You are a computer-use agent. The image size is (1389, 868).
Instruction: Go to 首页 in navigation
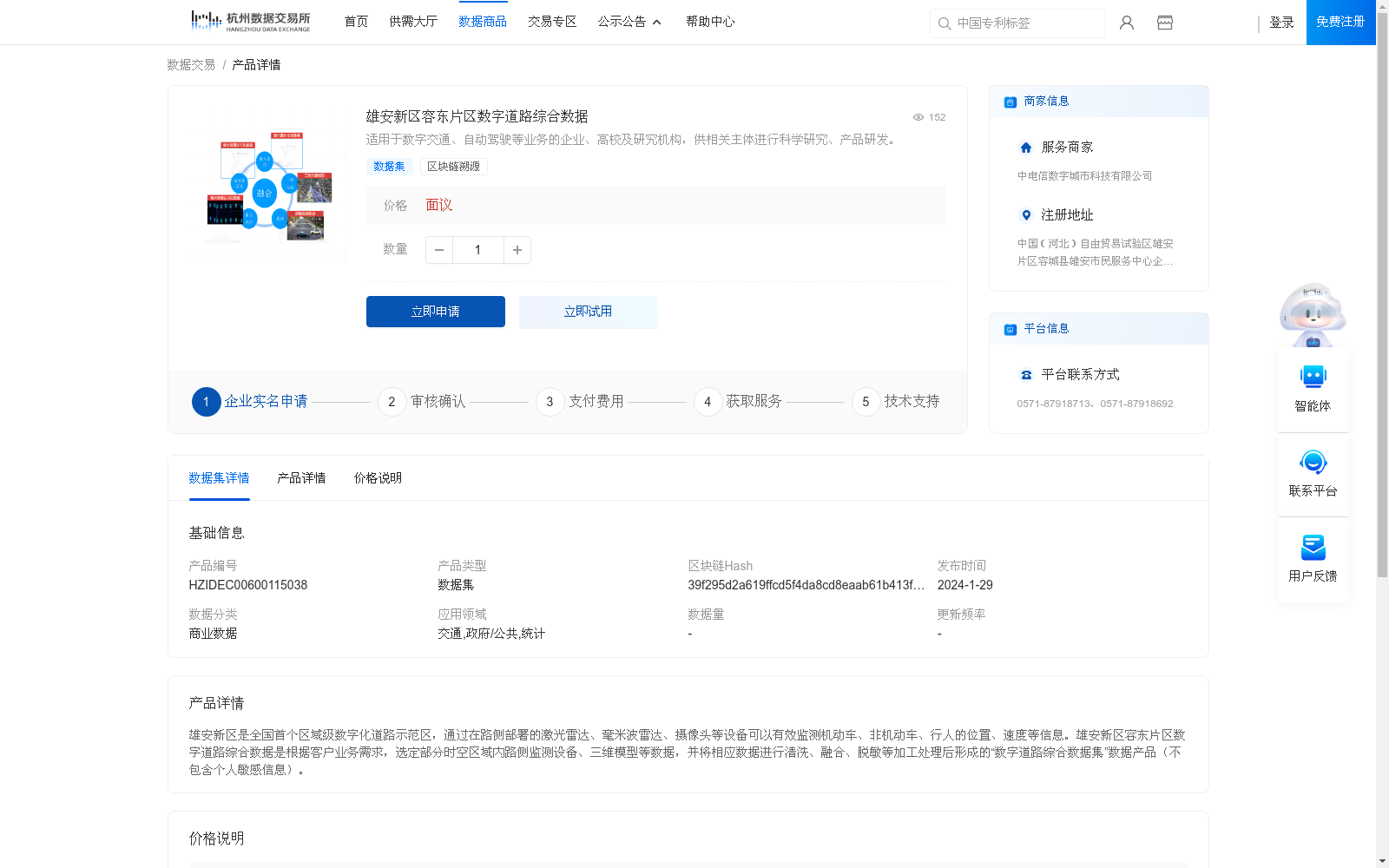click(x=356, y=22)
